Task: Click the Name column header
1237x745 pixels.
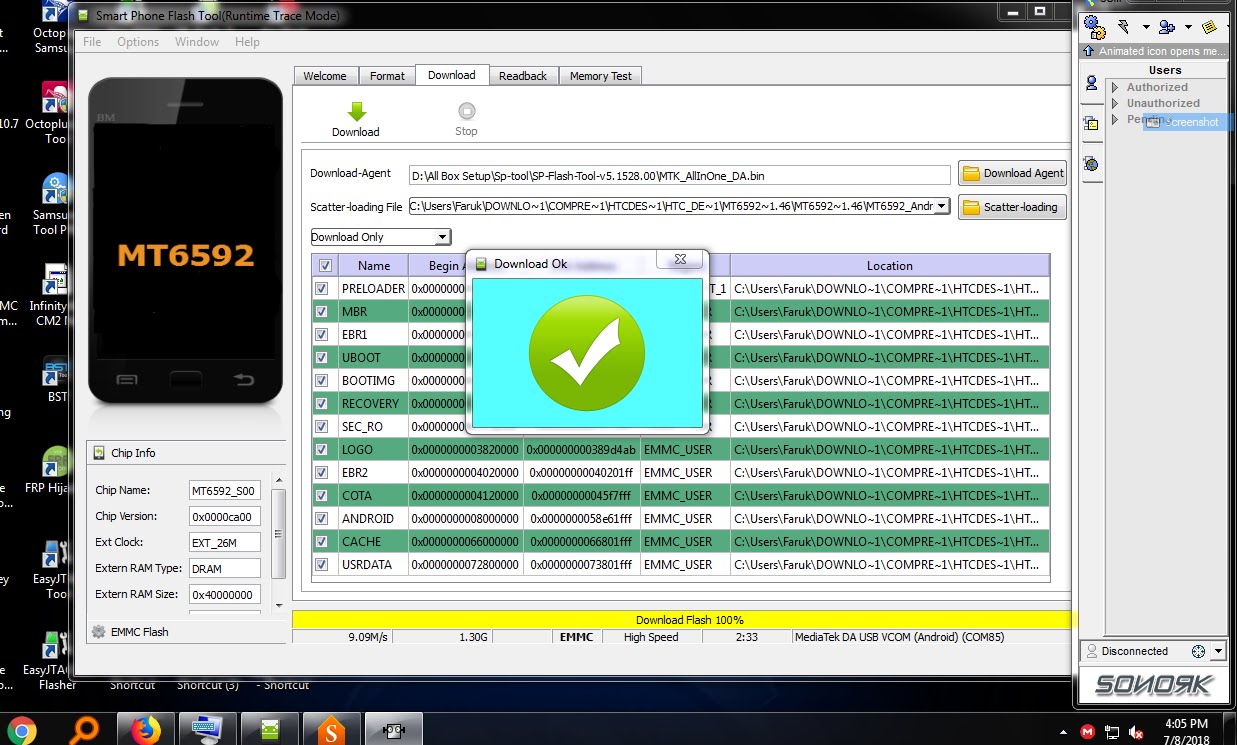Action: [x=374, y=266]
